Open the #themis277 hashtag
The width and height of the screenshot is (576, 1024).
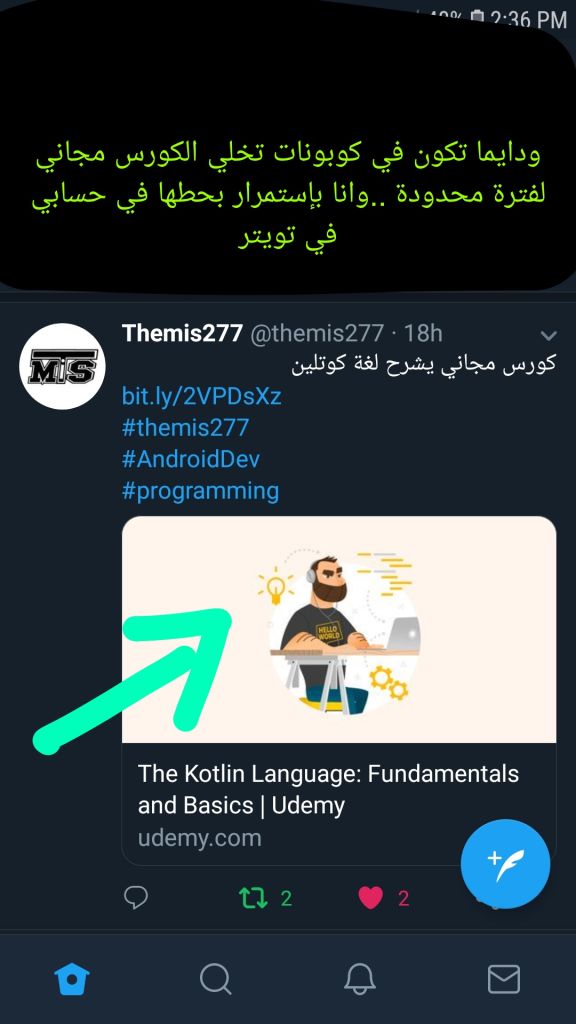coord(185,428)
